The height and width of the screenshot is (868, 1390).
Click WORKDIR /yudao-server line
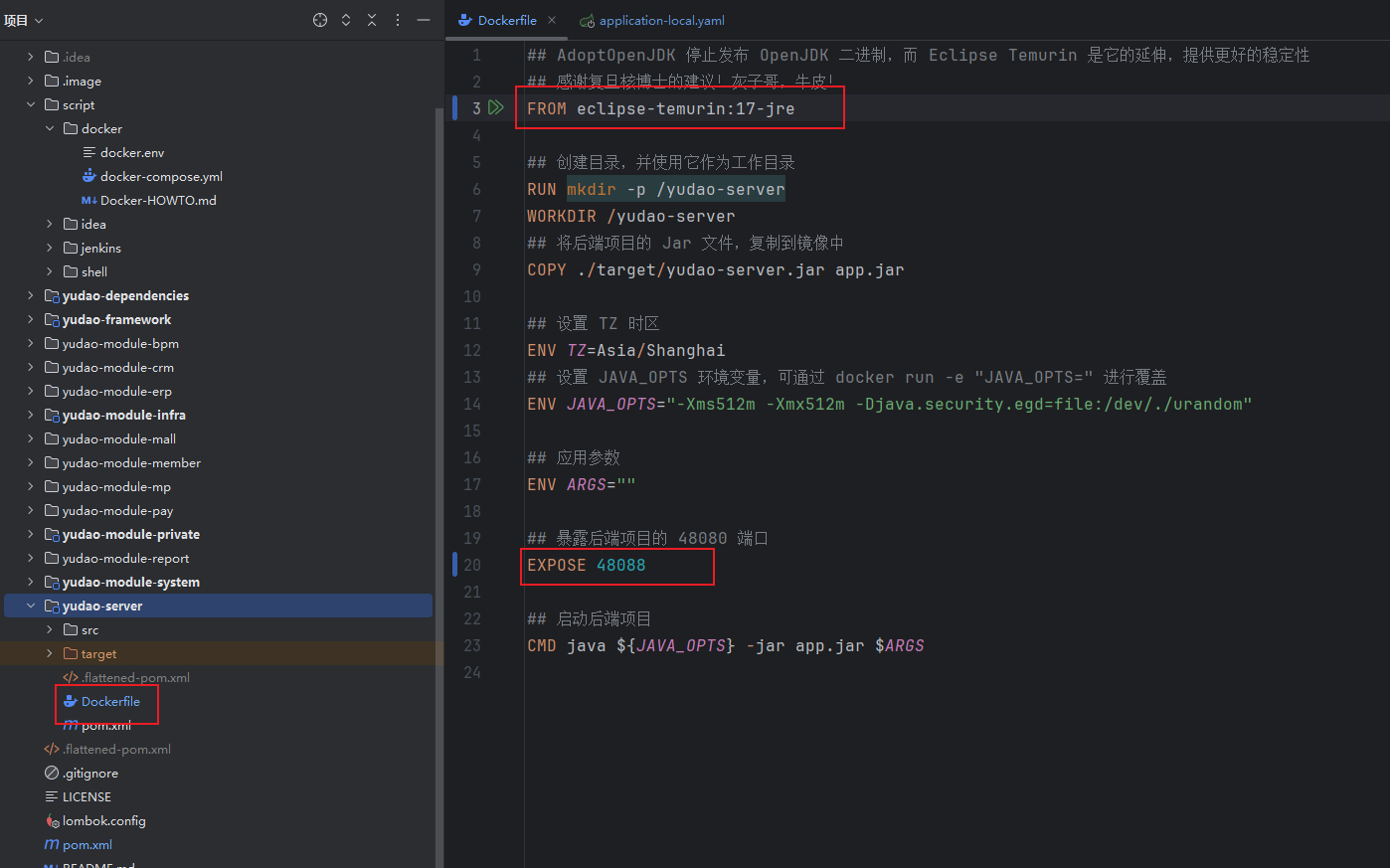click(631, 216)
